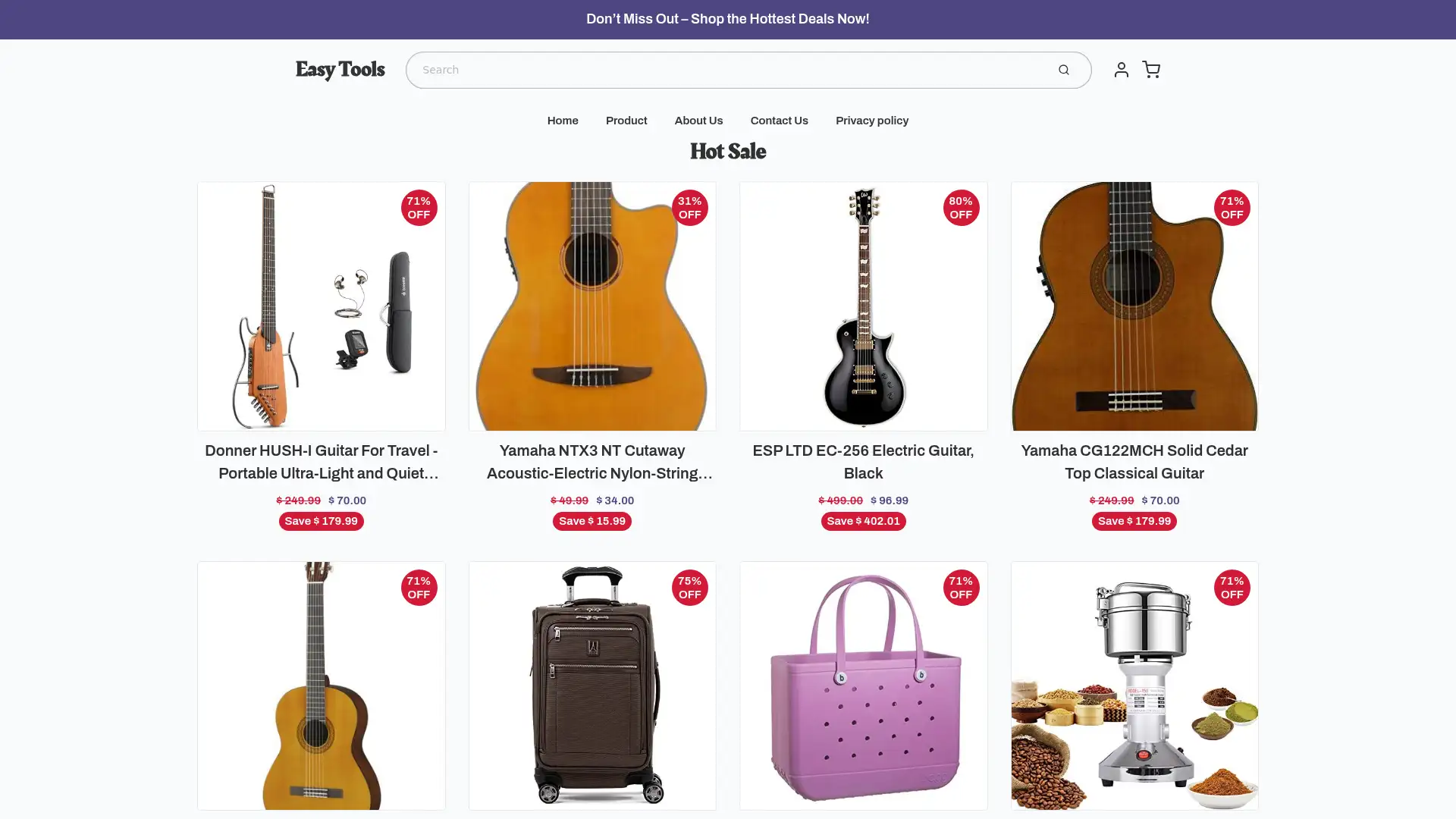Viewport: 1456px width, 819px height.
Task: Click the search magnifier icon
Action: (1064, 69)
